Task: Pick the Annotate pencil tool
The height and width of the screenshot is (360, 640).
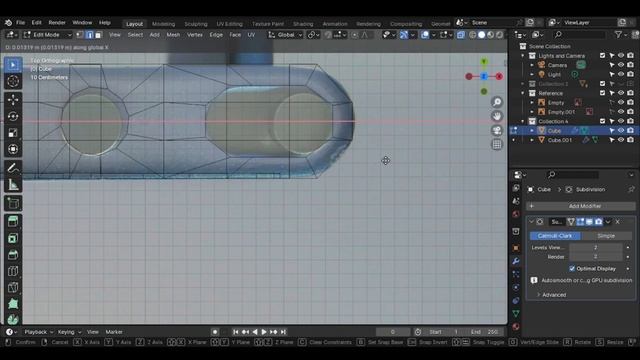Action: coord(13,168)
